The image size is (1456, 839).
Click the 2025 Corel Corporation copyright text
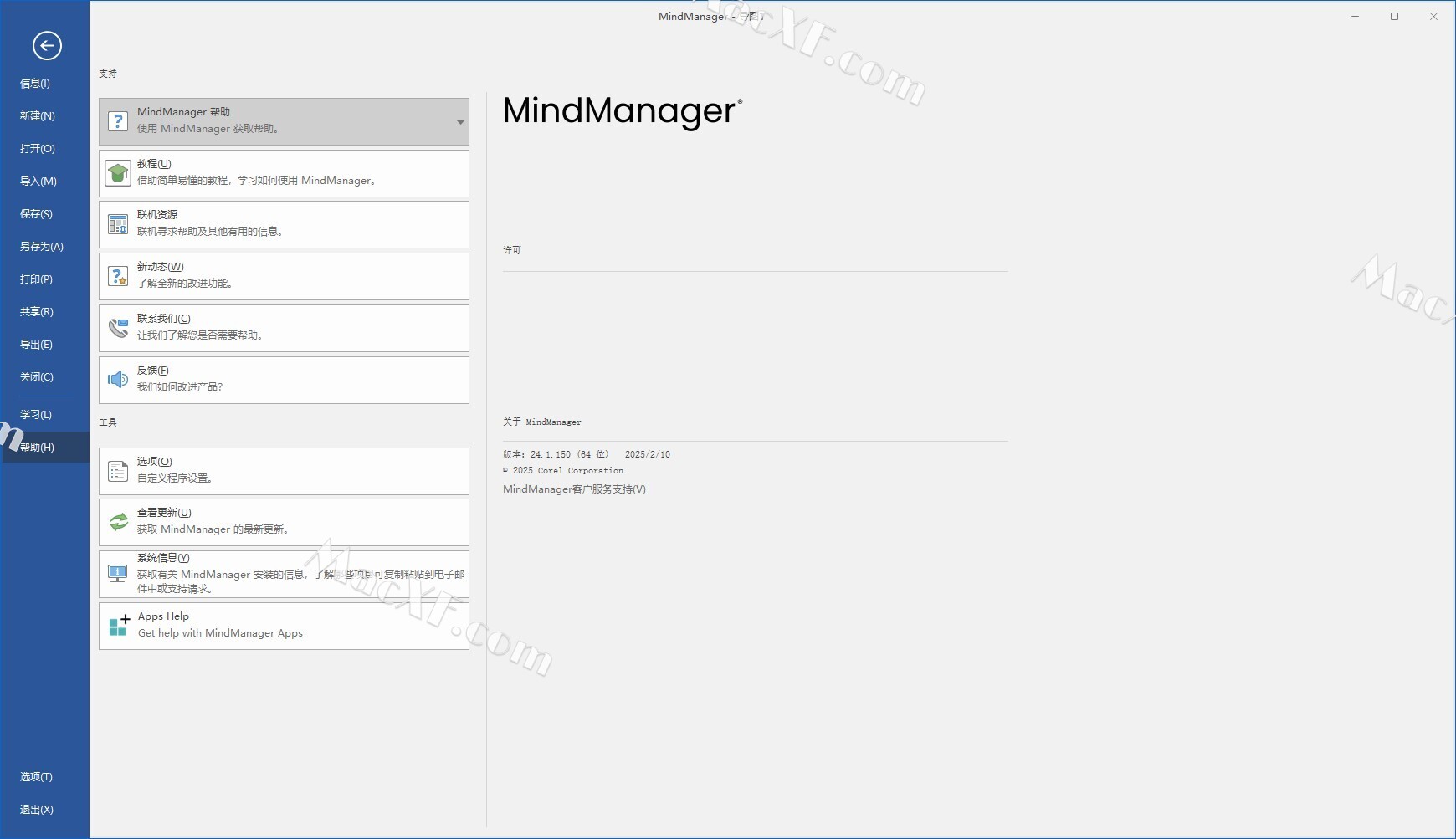(563, 470)
